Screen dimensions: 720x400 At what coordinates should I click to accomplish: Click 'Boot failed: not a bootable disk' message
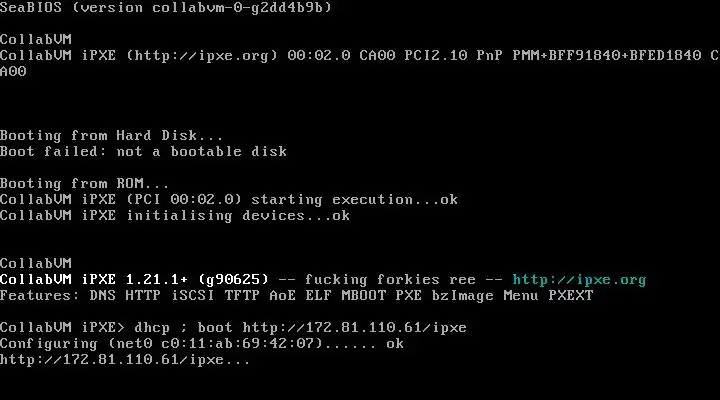(143, 152)
